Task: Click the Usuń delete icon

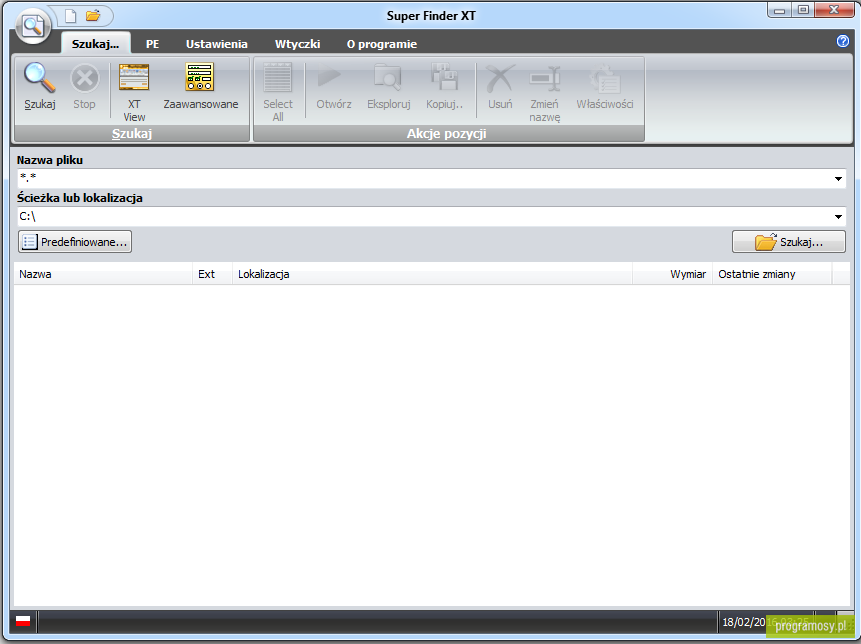Action: click(500, 78)
